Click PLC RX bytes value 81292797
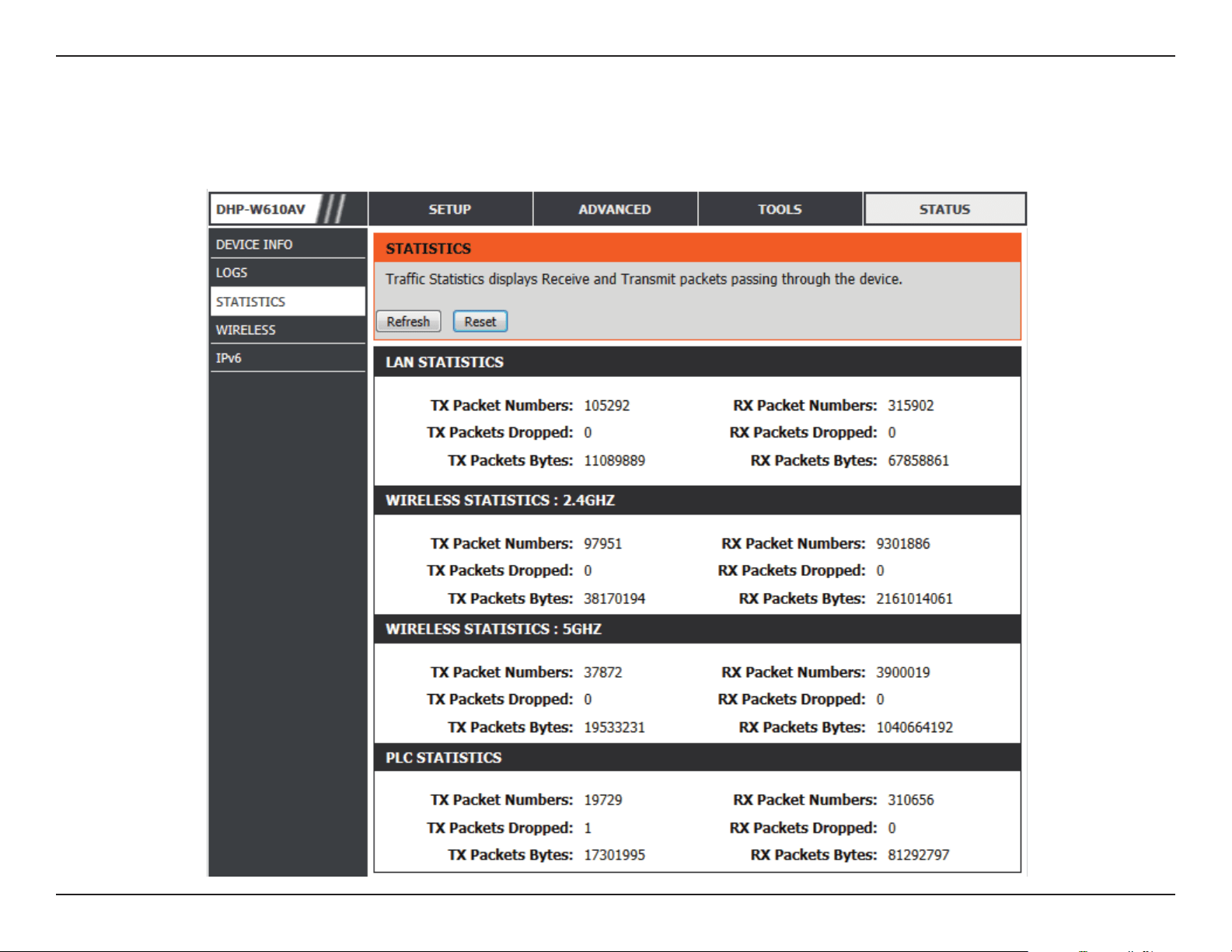 [919, 855]
